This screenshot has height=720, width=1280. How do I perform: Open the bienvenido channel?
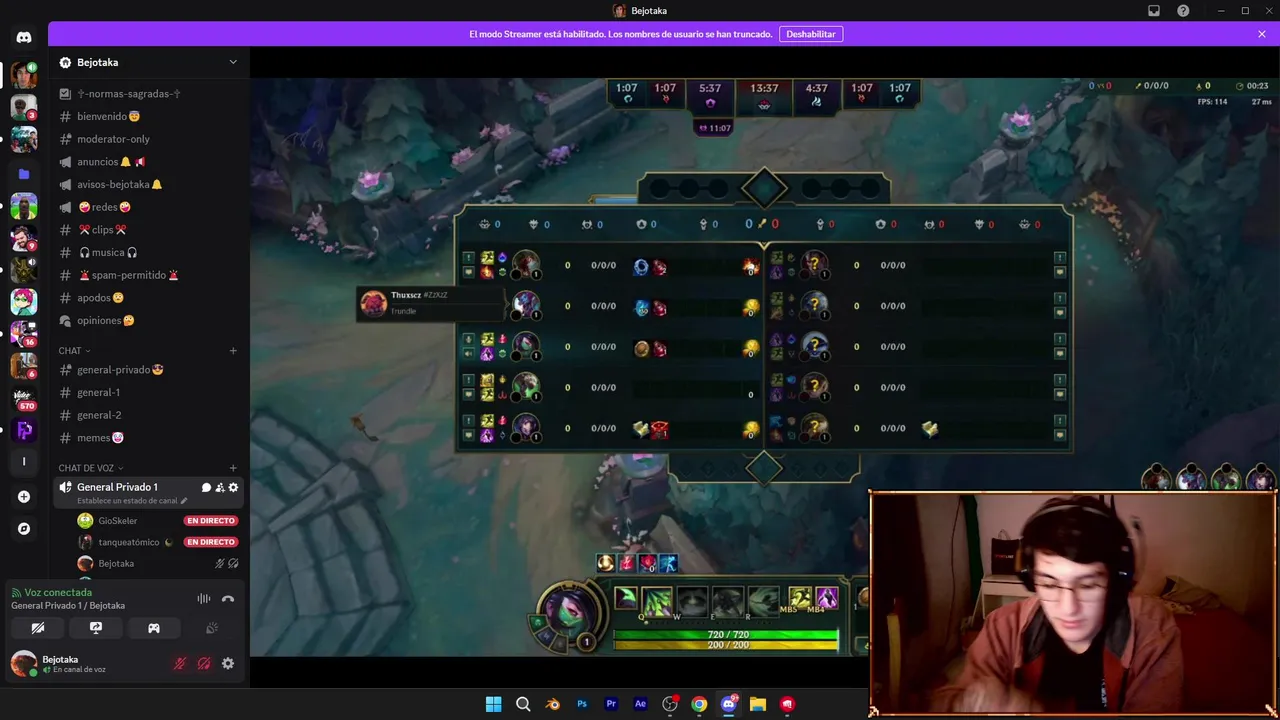149,116
